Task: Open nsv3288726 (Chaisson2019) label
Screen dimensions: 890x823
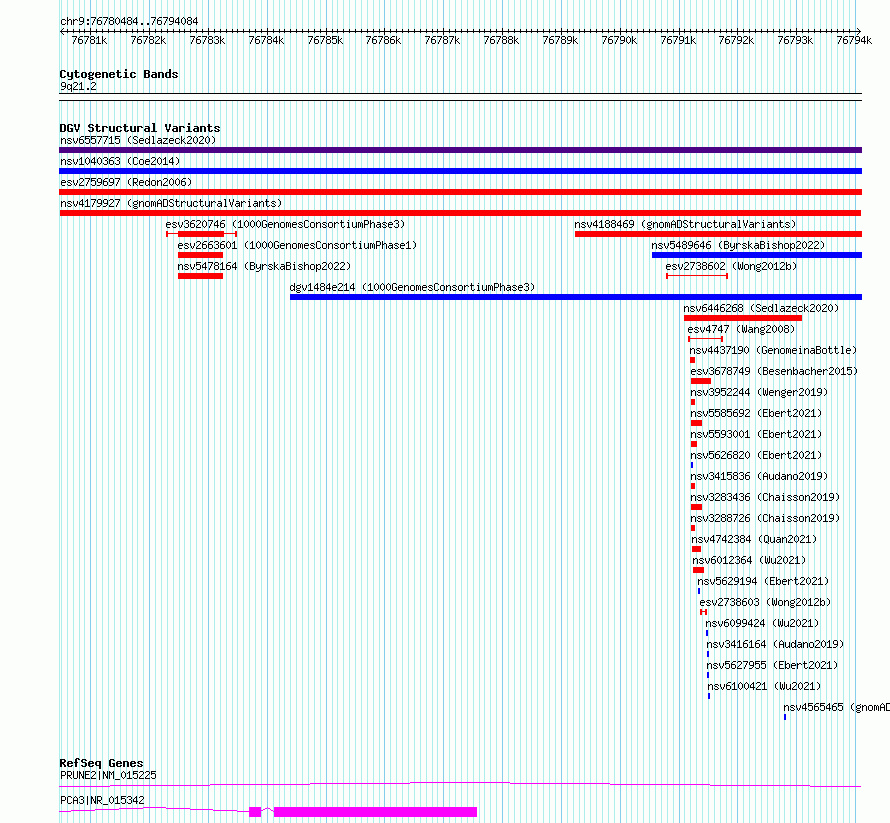Action: (765, 518)
